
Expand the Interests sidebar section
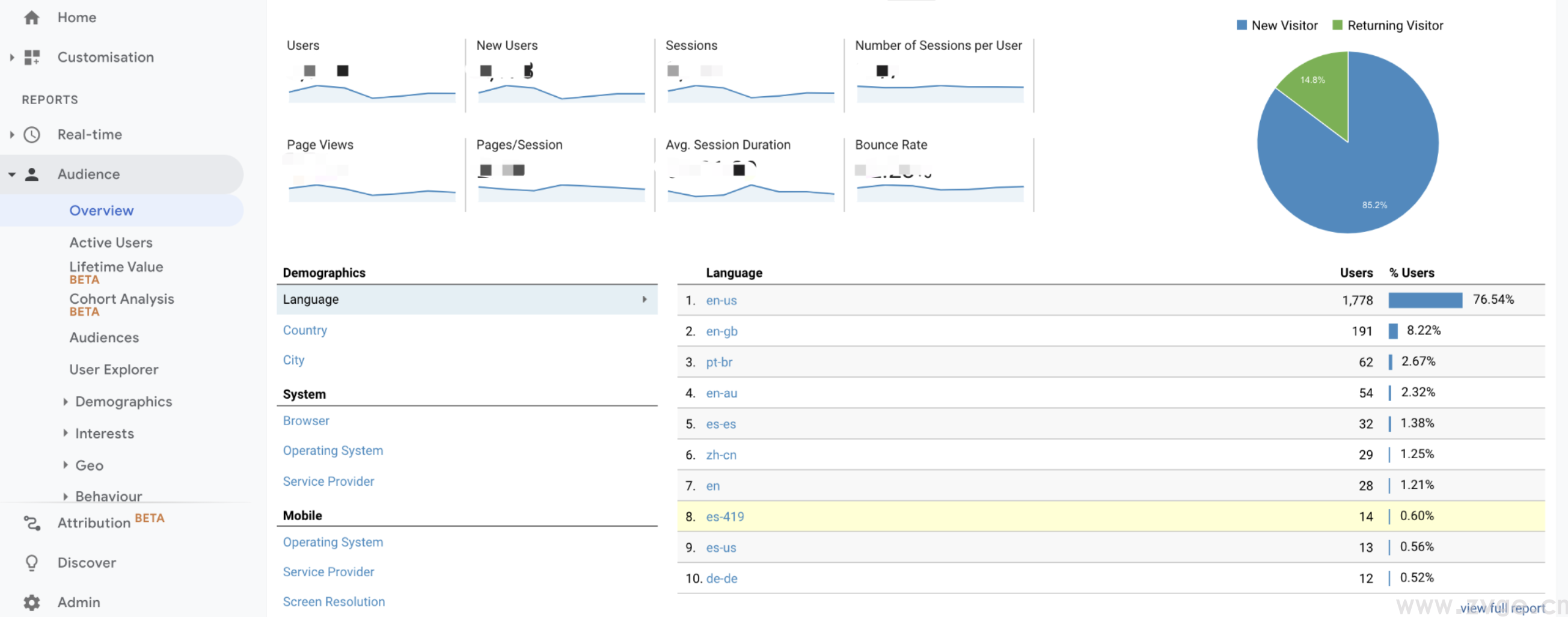(x=65, y=433)
